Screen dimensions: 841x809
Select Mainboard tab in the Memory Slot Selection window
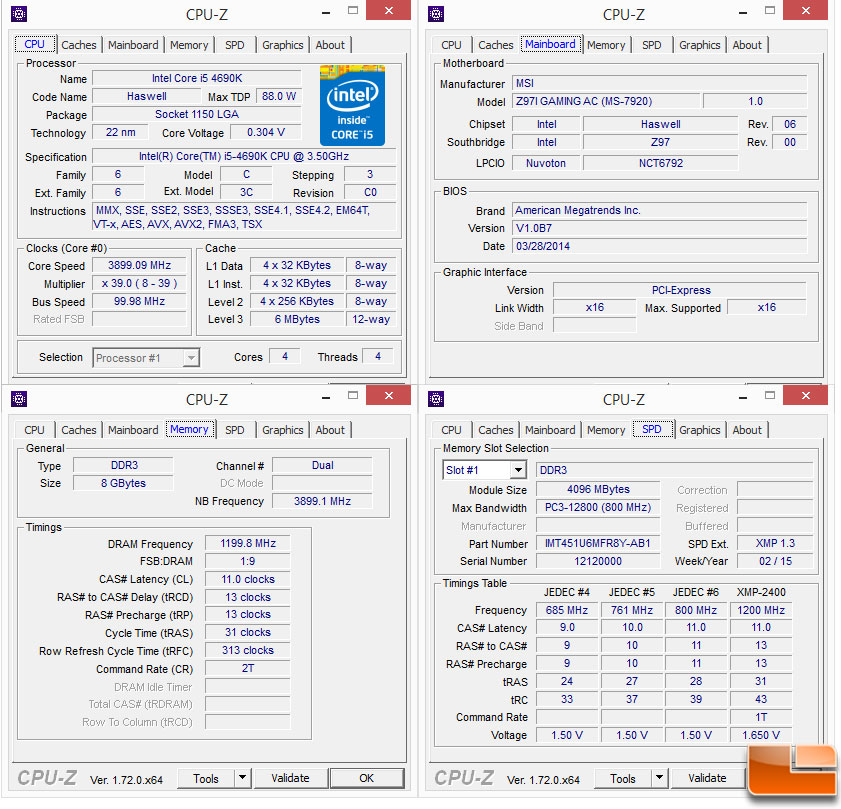point(550,430)
